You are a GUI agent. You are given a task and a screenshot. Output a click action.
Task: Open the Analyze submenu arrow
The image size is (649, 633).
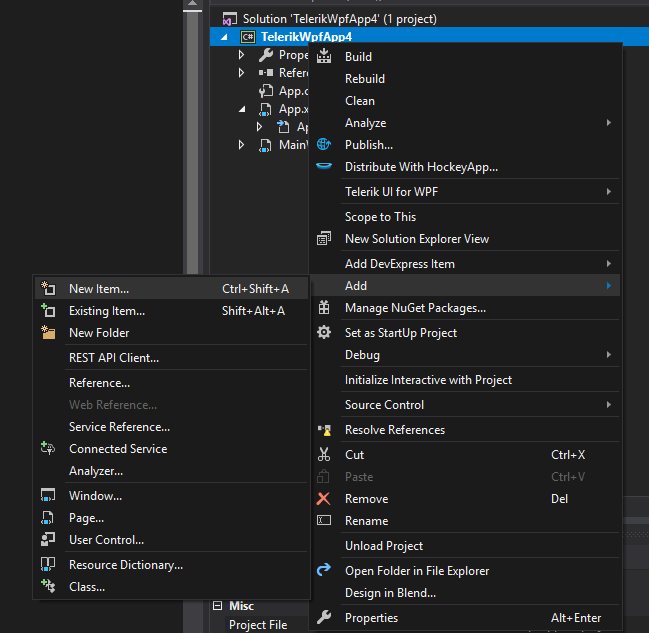pos(608,123)
